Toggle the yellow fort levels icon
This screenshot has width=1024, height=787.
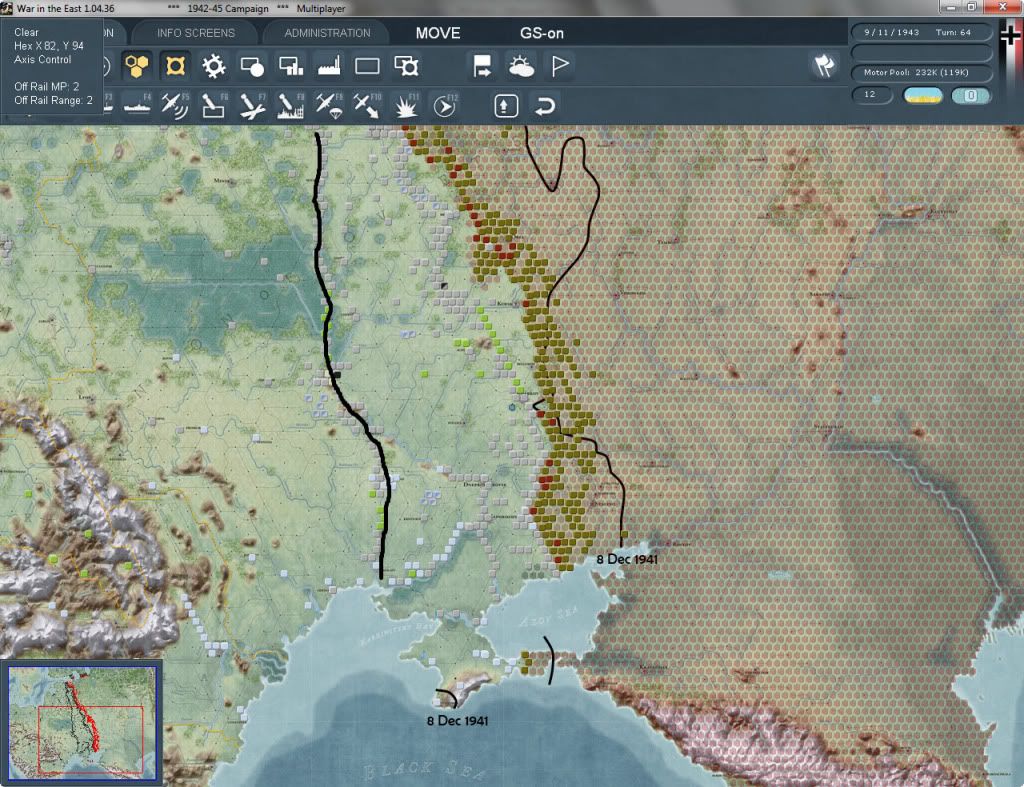pos(175,66)
